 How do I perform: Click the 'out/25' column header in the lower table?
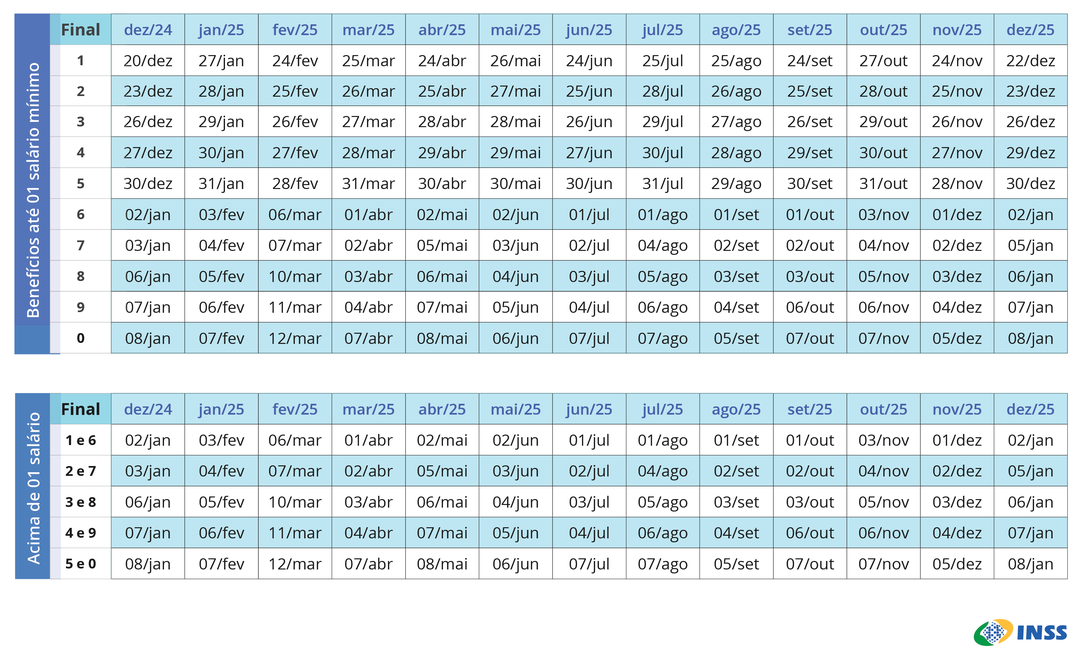click(x=883, y=409)
